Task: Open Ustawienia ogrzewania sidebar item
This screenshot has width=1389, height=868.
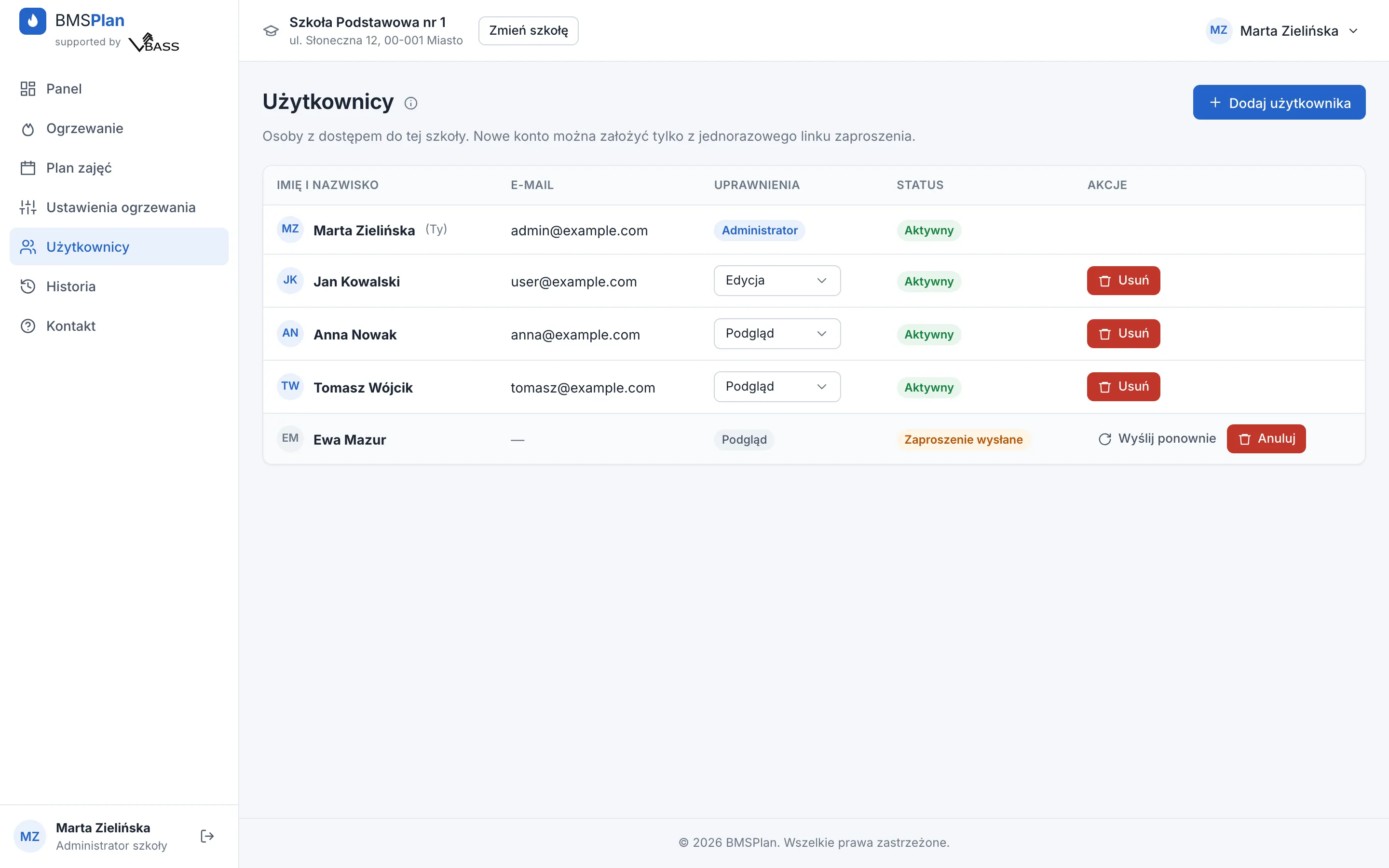Action: [x=119, y=207]
